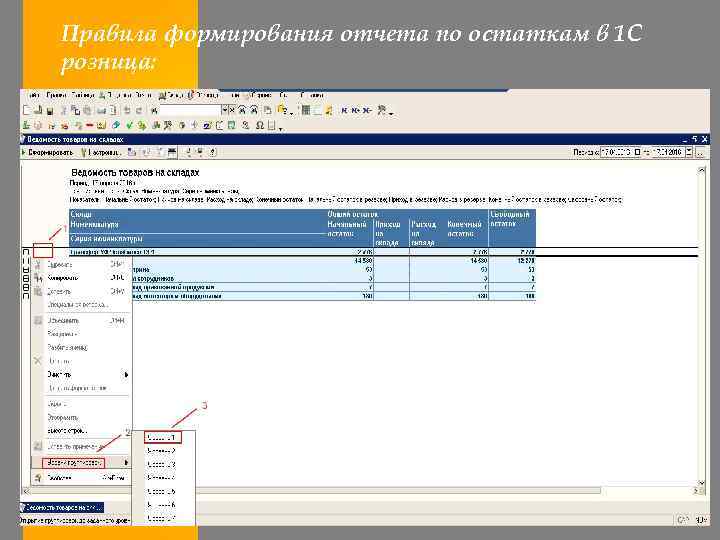Image resolution: width=720 pixels, height=540 pixels.
Task: Click the vertical scrollbar down arrow
Action: click(701, 483)
